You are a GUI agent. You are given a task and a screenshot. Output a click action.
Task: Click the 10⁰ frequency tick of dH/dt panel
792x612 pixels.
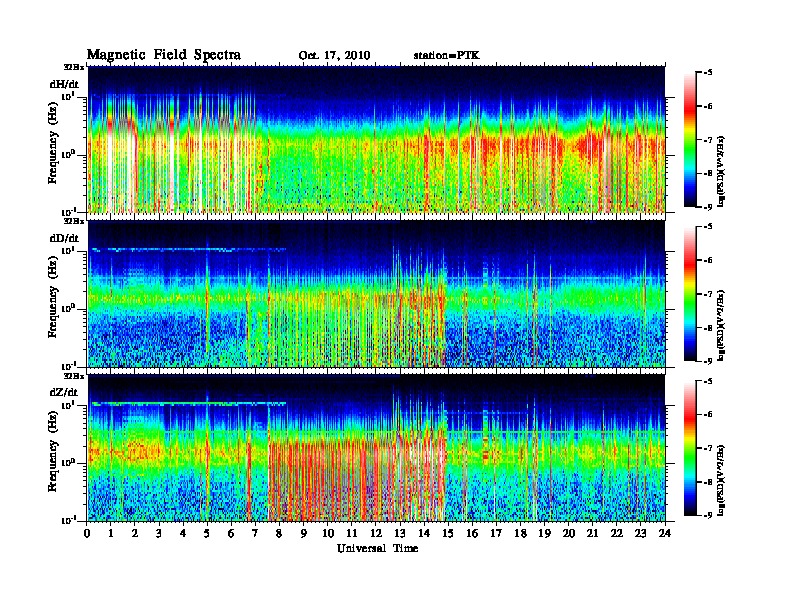click(69, 155)
